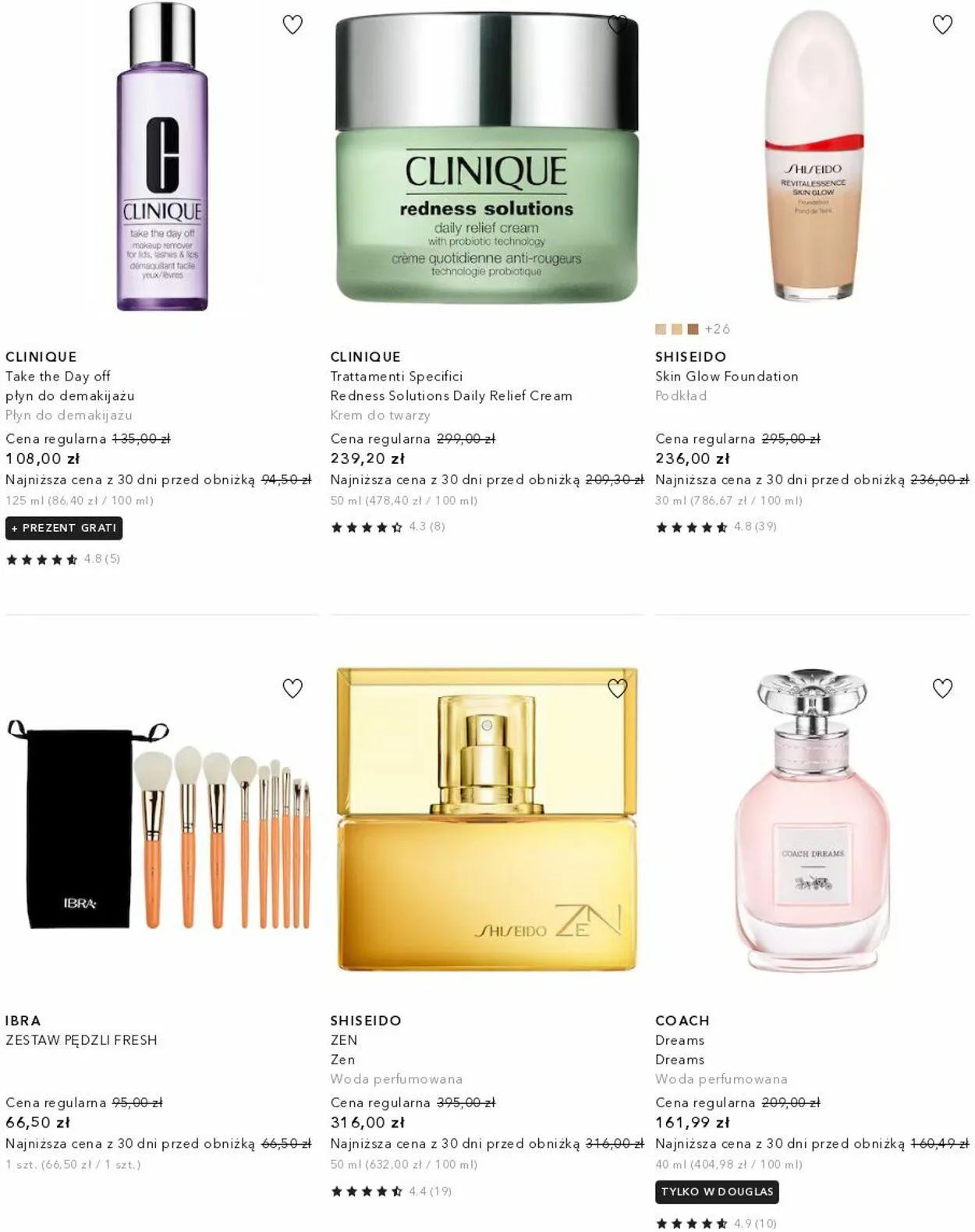Open the Clinique Take the Day off bottle image
This screenshot has height=1232, width=975.
162,156
